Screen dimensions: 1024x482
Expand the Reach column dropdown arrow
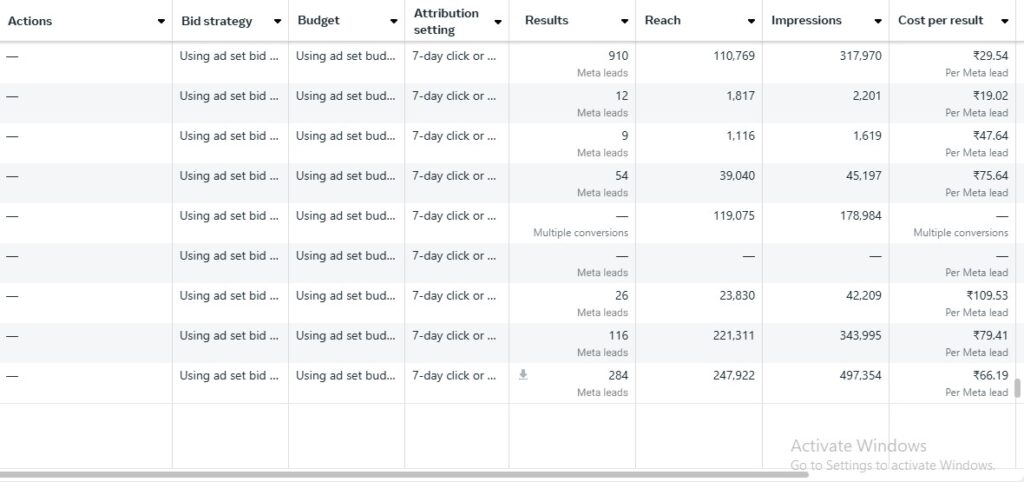coord(751,21)
